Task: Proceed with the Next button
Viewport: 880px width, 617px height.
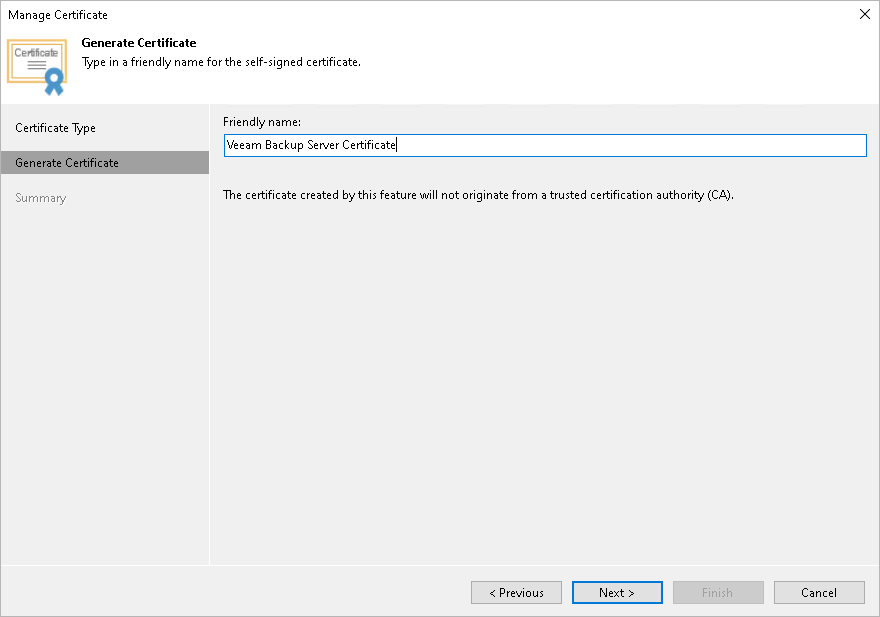Action: click(617, 593)
